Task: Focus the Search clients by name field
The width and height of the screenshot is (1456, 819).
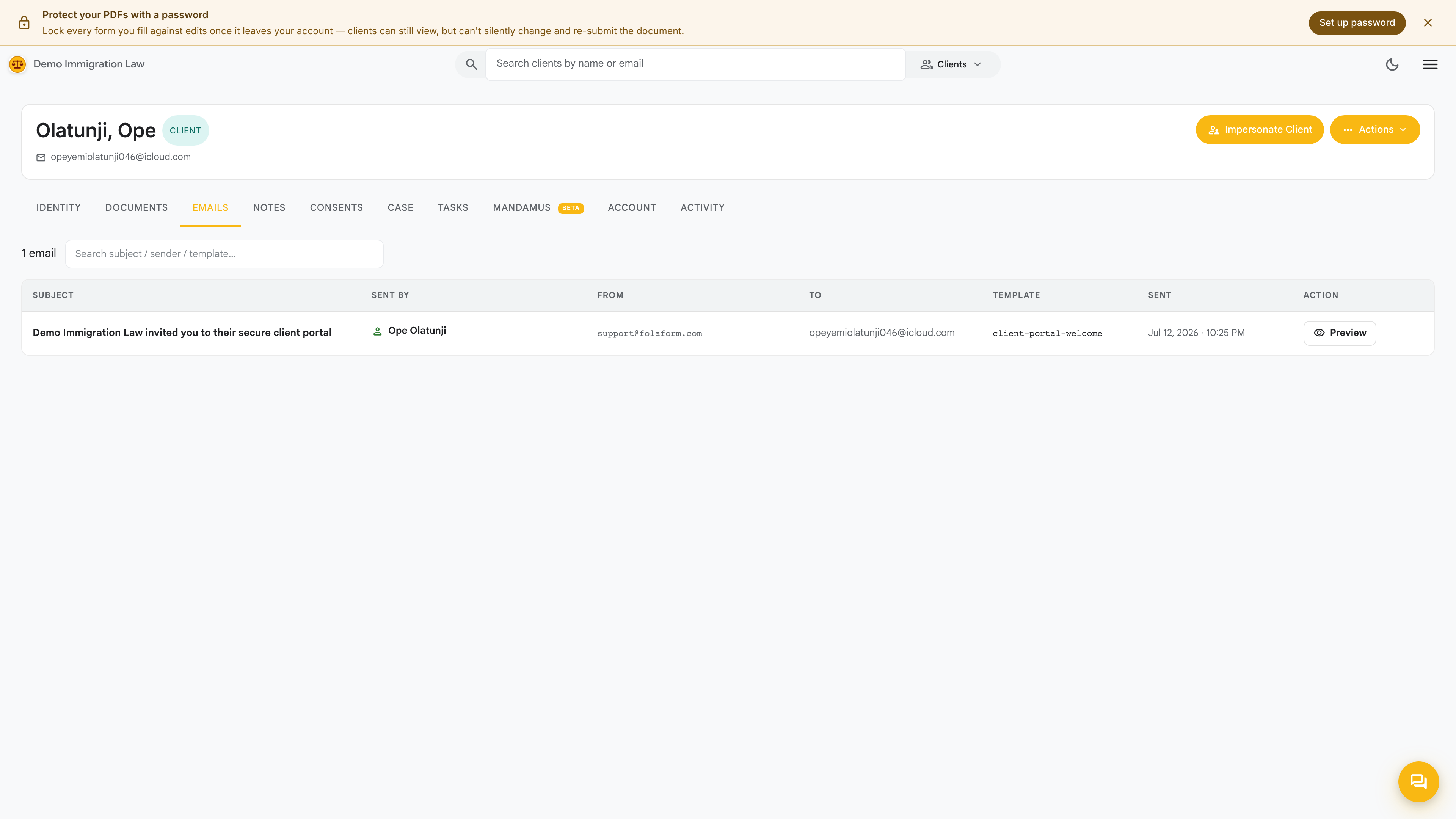Action: click(695, 64)
